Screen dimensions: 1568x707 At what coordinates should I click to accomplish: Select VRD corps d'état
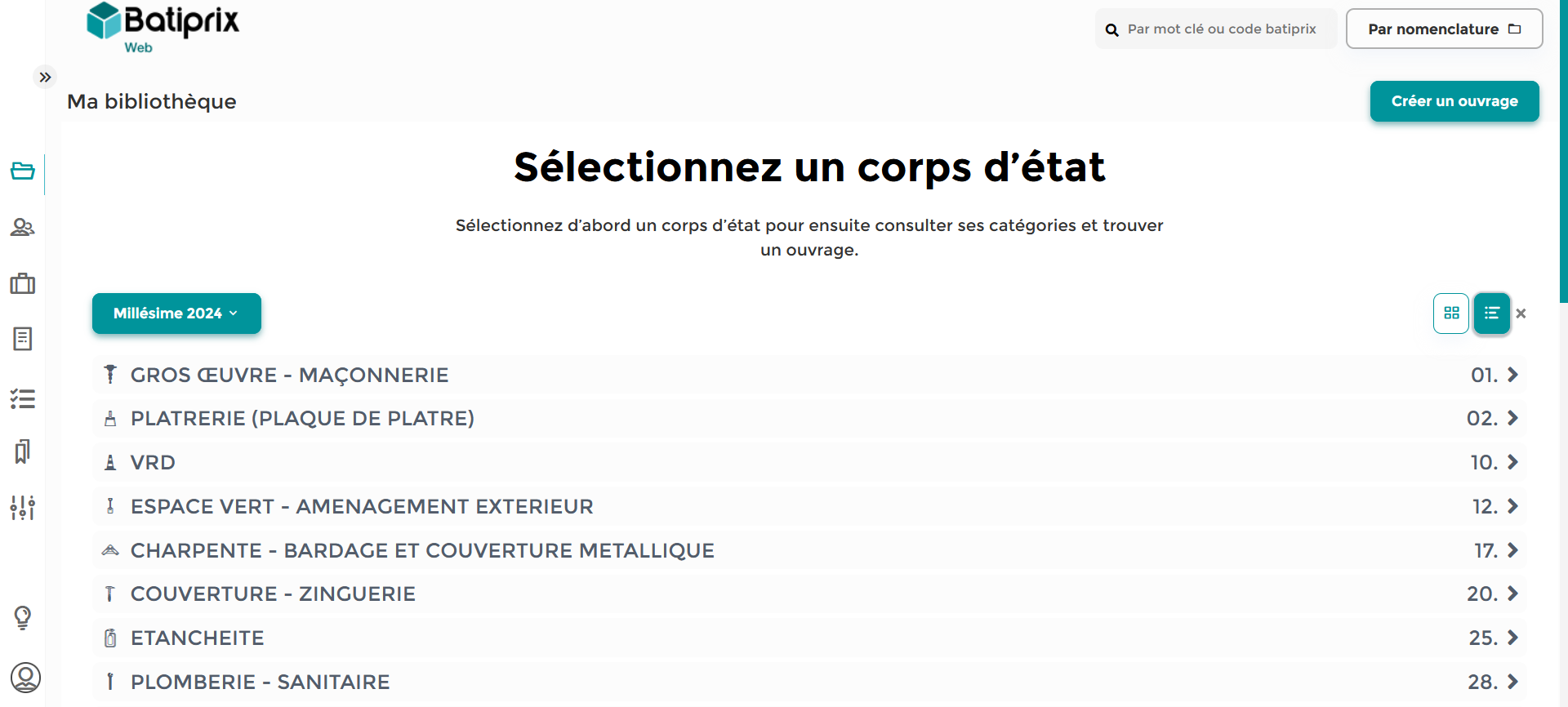[809, 462]
